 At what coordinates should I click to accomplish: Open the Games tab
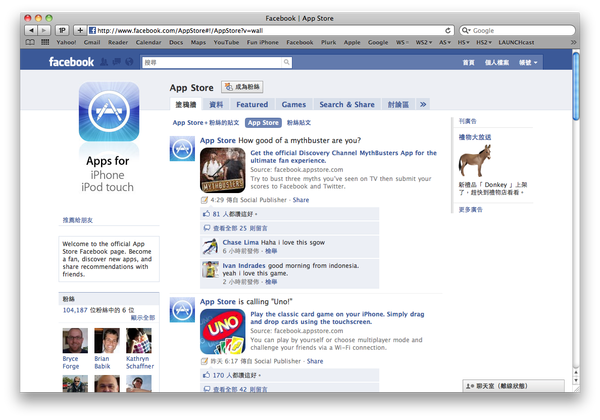294,104
